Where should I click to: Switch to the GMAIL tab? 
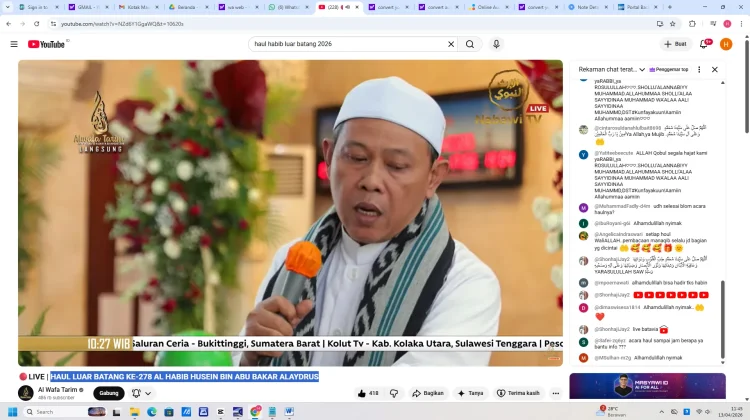click(x=88, y=7)
